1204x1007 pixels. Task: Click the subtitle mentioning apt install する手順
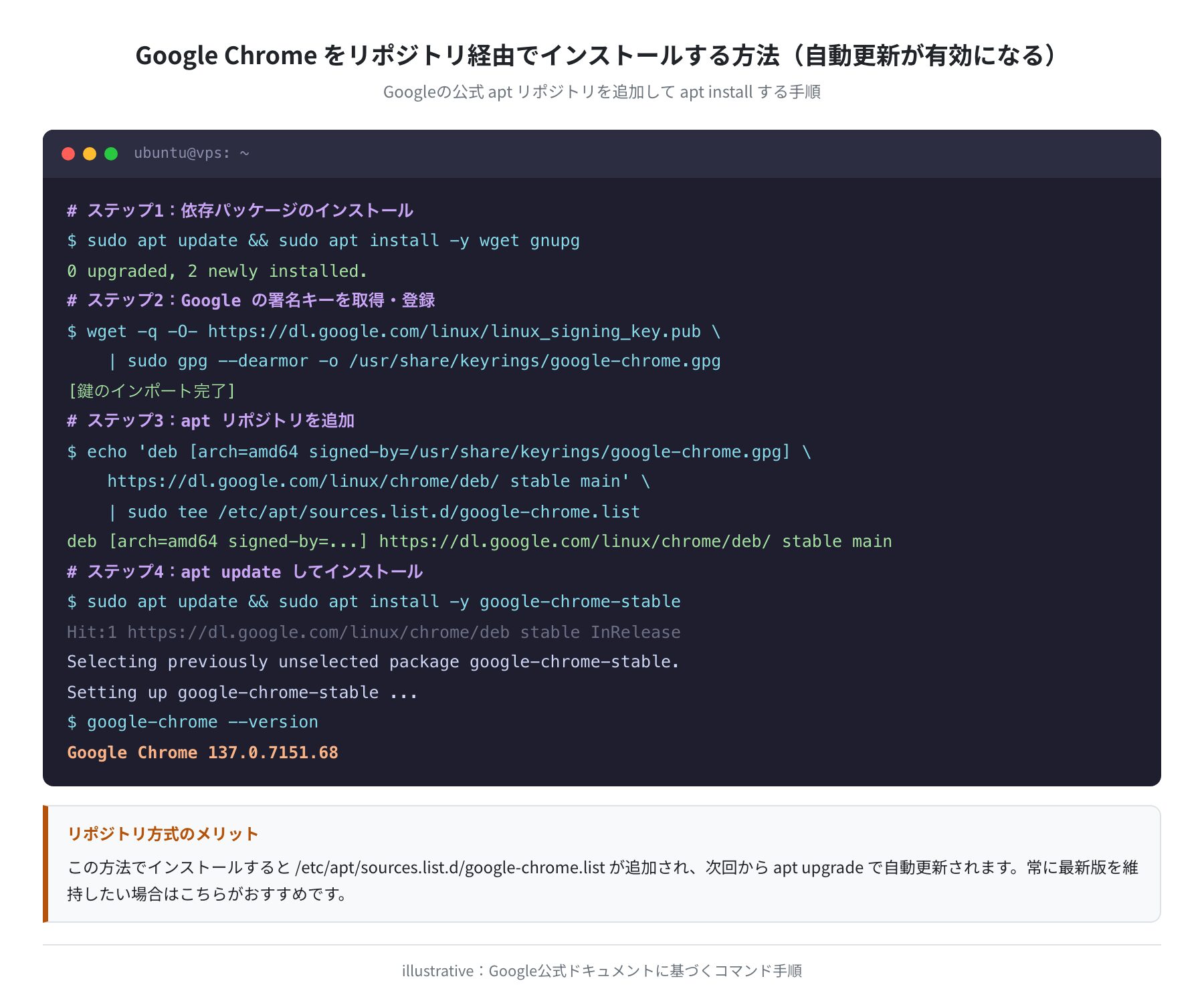click(x=602, y=92)
